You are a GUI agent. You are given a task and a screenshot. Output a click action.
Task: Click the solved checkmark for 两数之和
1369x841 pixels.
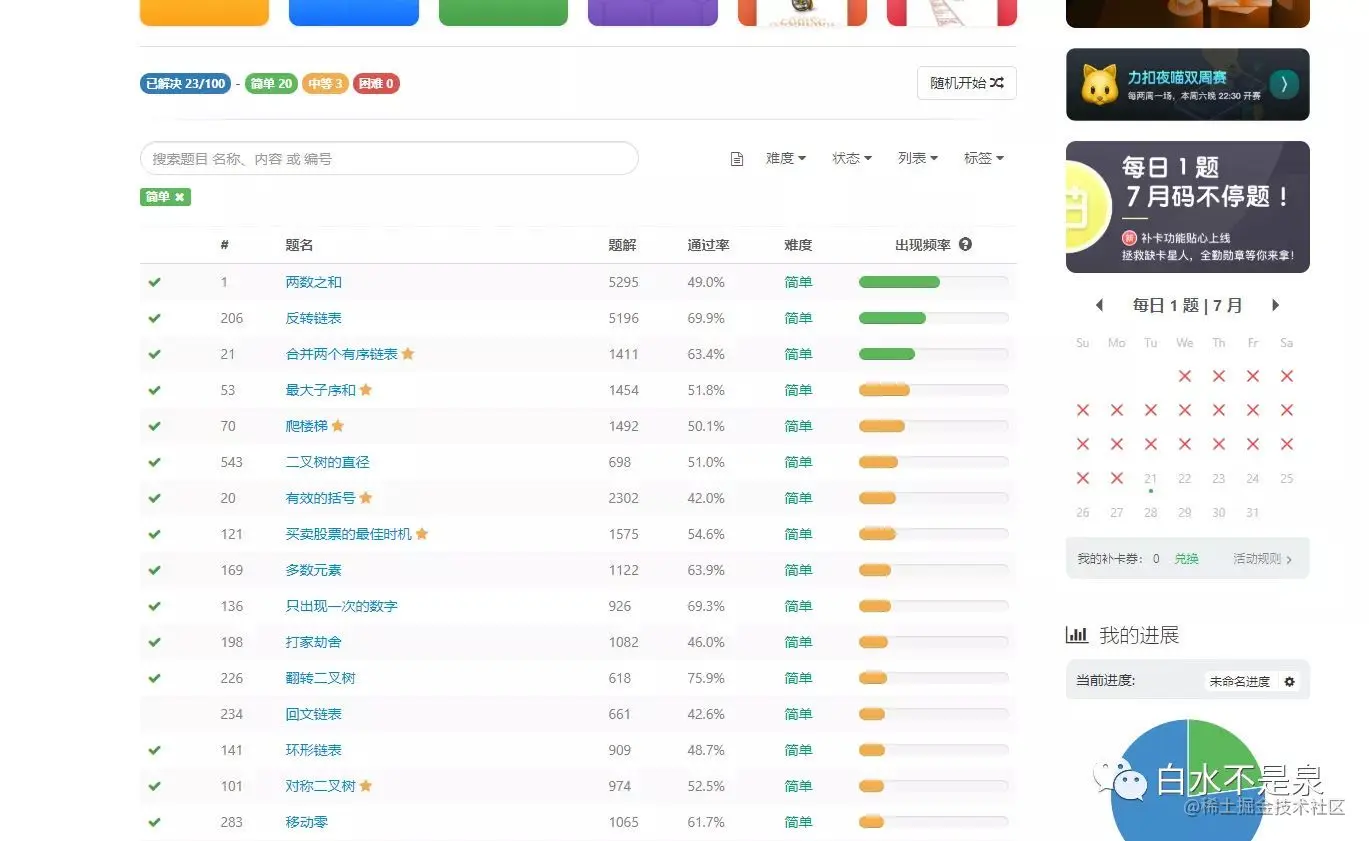coord(154,282)
